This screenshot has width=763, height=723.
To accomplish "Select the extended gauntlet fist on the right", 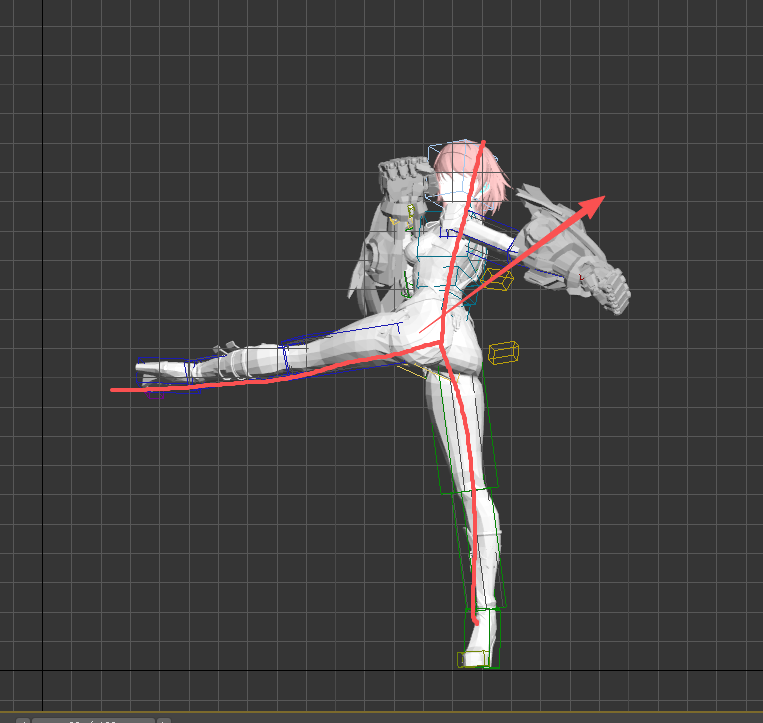I will tap(607, 288).
